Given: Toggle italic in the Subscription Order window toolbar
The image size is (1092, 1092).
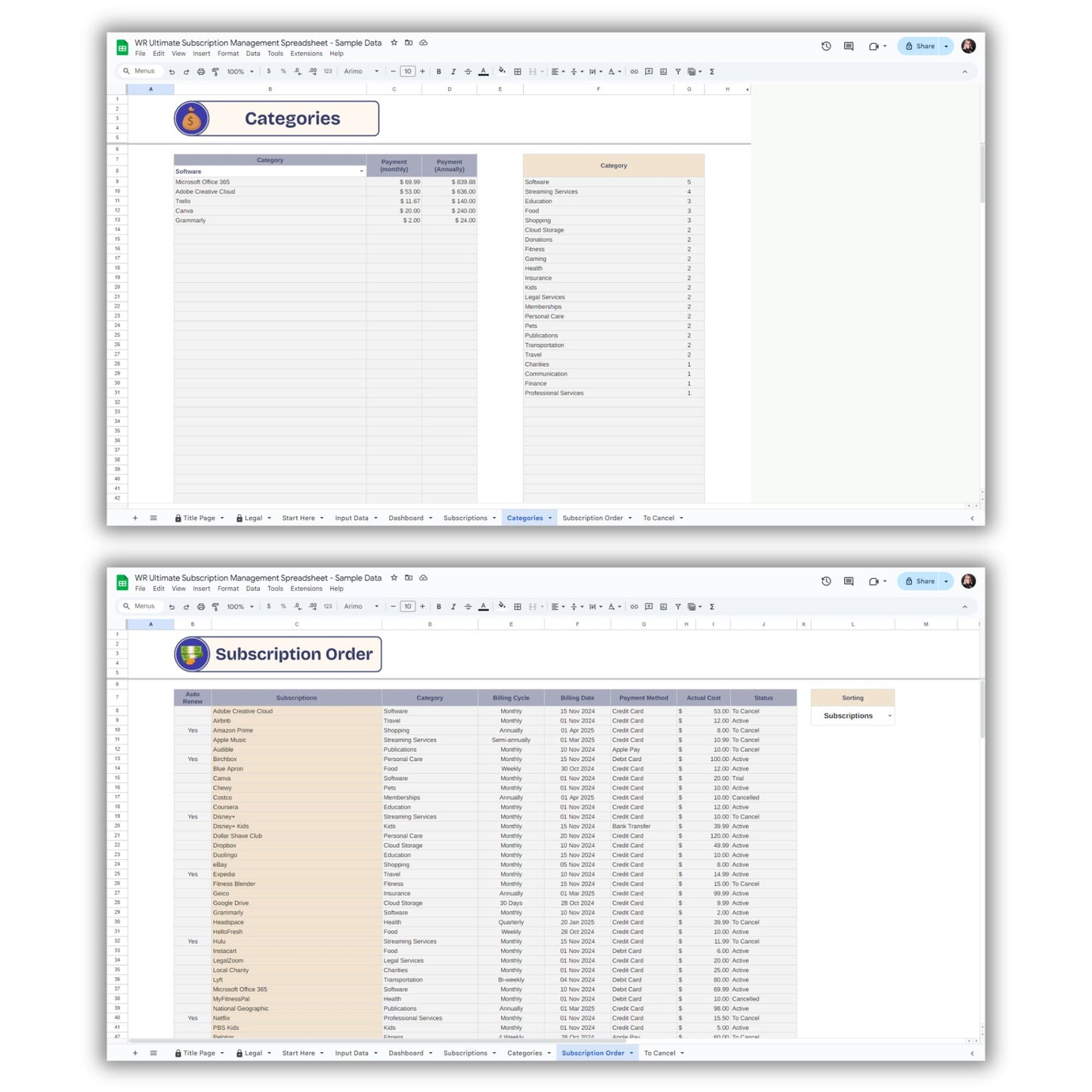Looking at the screenshot, I should tap(453, 607).
